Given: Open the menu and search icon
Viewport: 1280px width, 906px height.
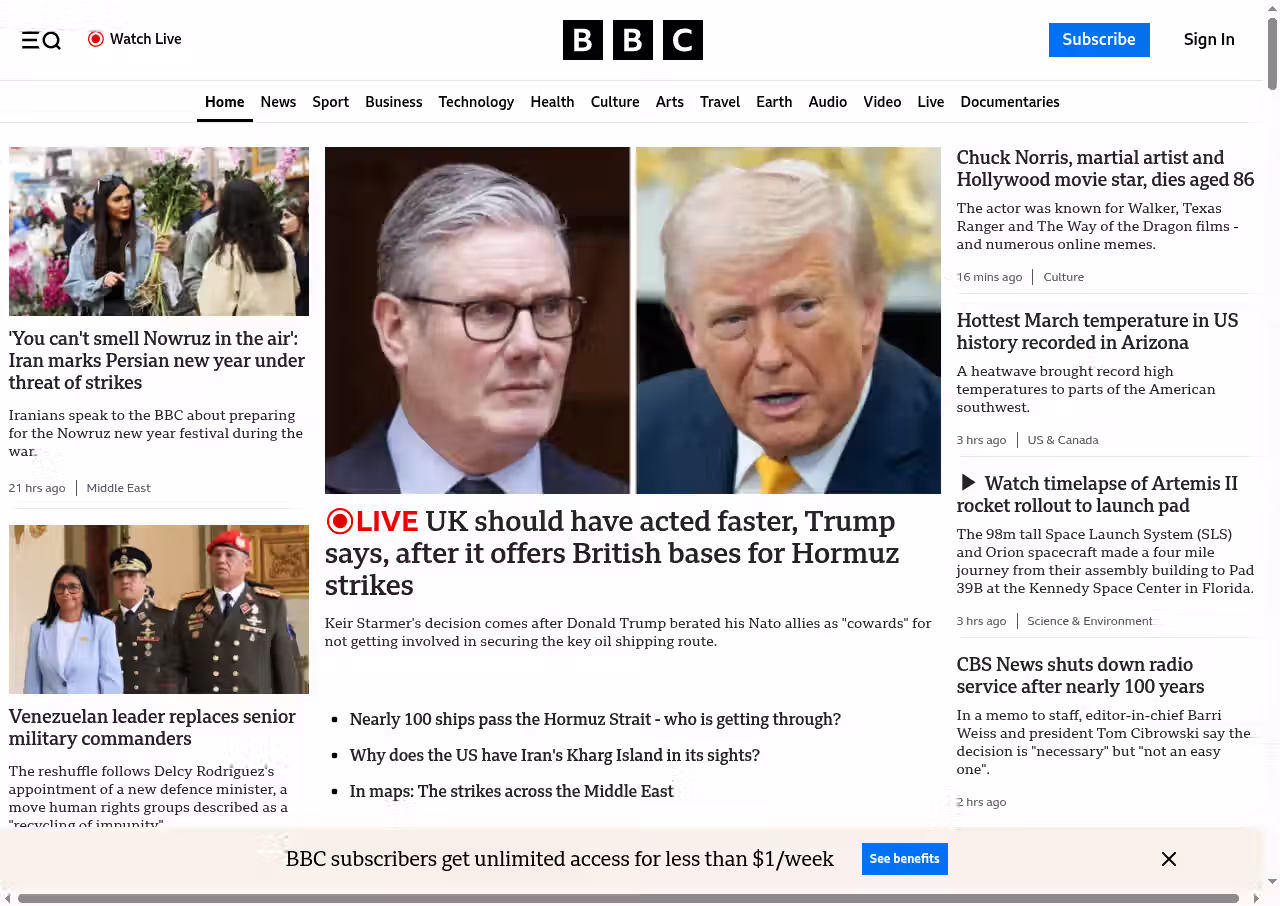Looking at the screenshot, I should 41,40.
